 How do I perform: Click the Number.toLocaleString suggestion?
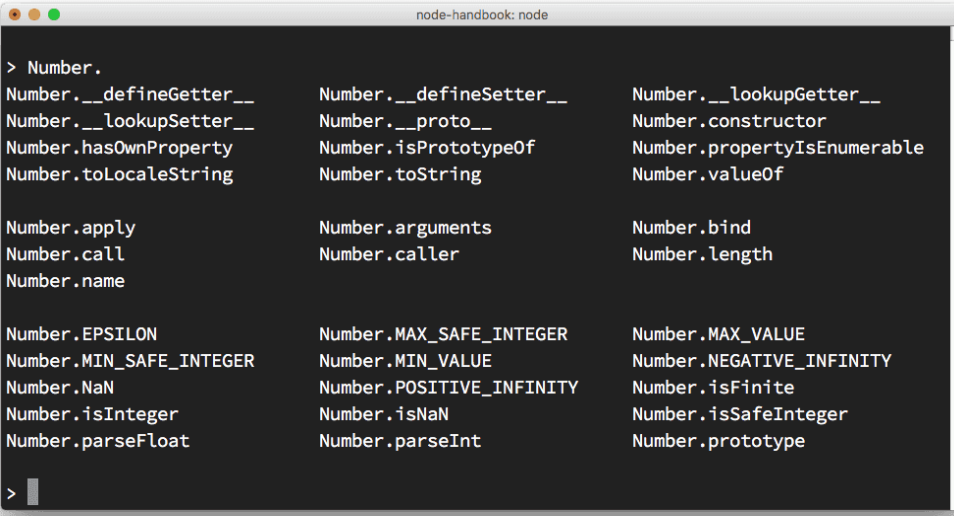point(120,175)
